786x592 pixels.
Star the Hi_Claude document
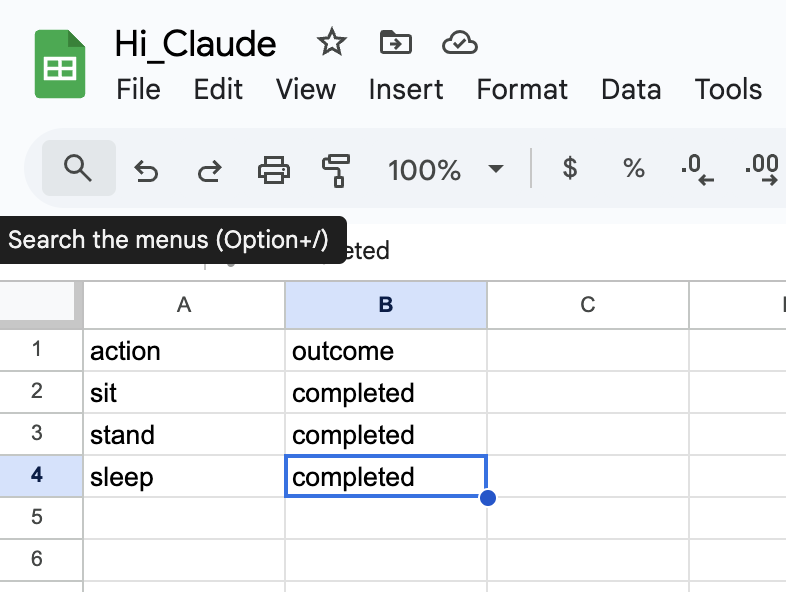tap(331, 42)
